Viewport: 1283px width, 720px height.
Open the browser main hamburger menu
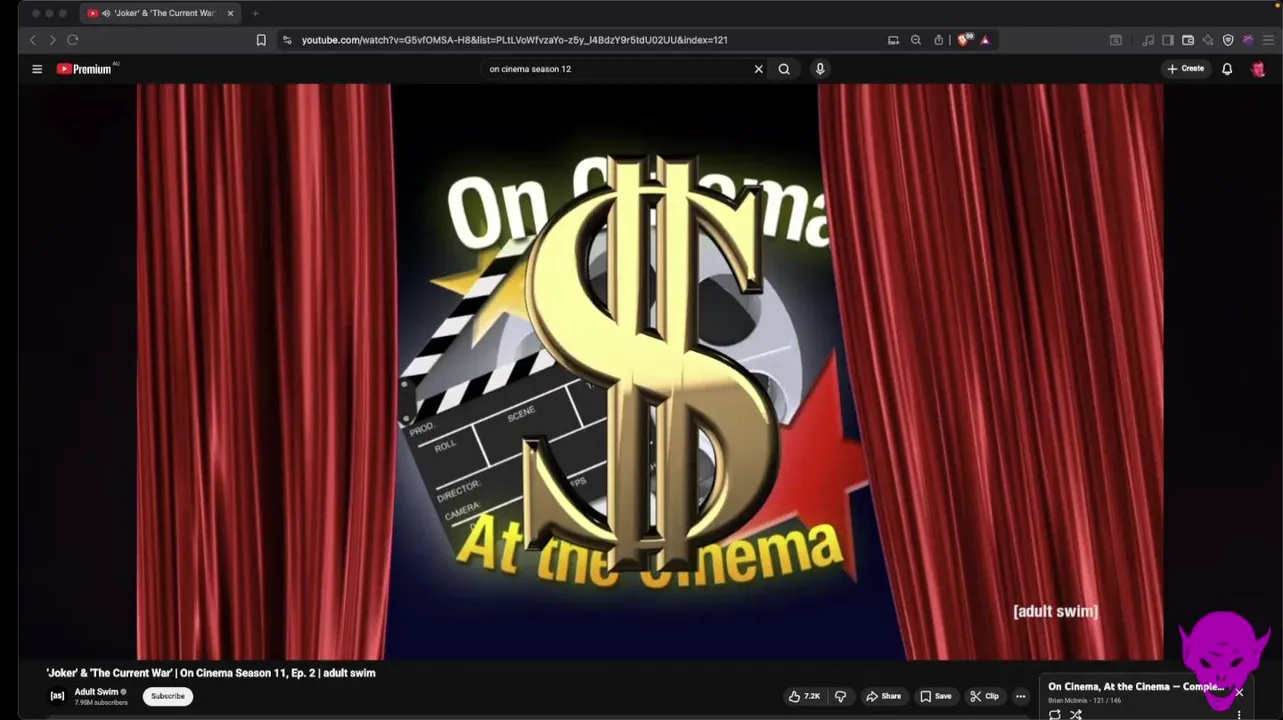click(1268, 40)
